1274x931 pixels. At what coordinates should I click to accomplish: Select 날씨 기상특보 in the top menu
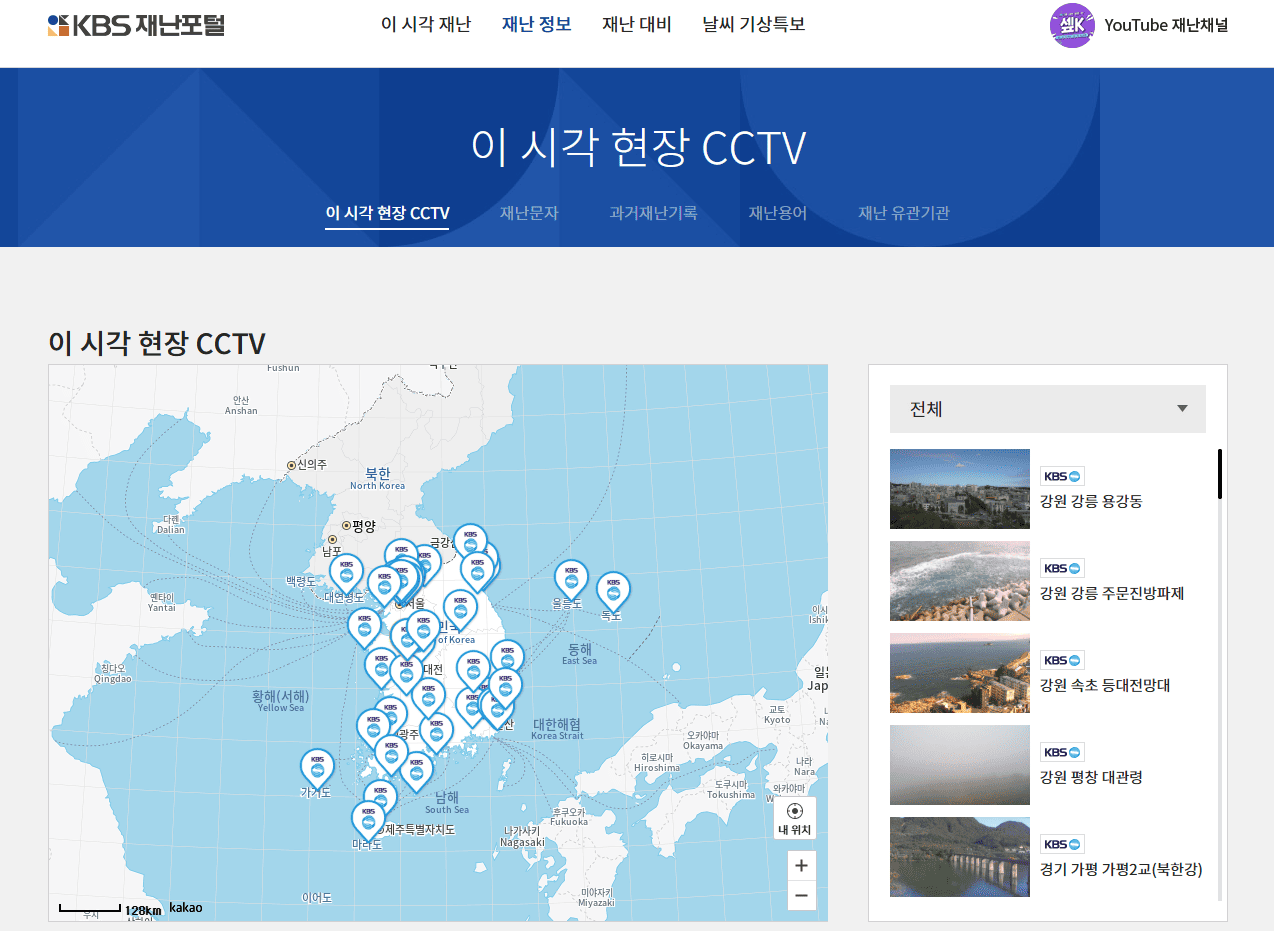tap(755, 24)
